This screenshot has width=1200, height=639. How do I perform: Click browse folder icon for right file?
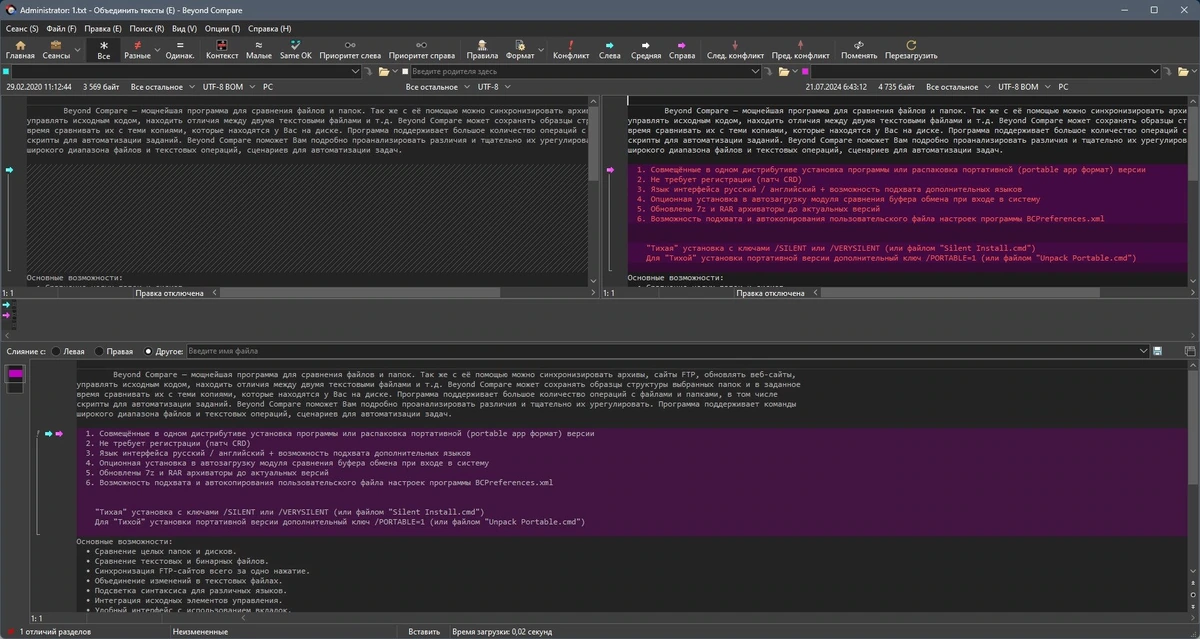(x=1184, y=72)
